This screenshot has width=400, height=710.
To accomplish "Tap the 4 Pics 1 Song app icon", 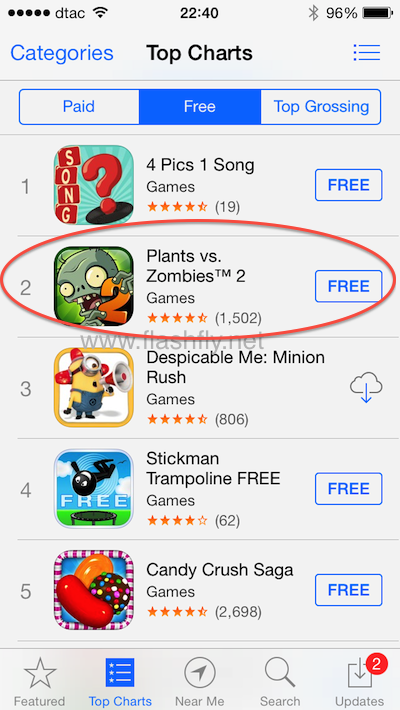I will 94,185.
